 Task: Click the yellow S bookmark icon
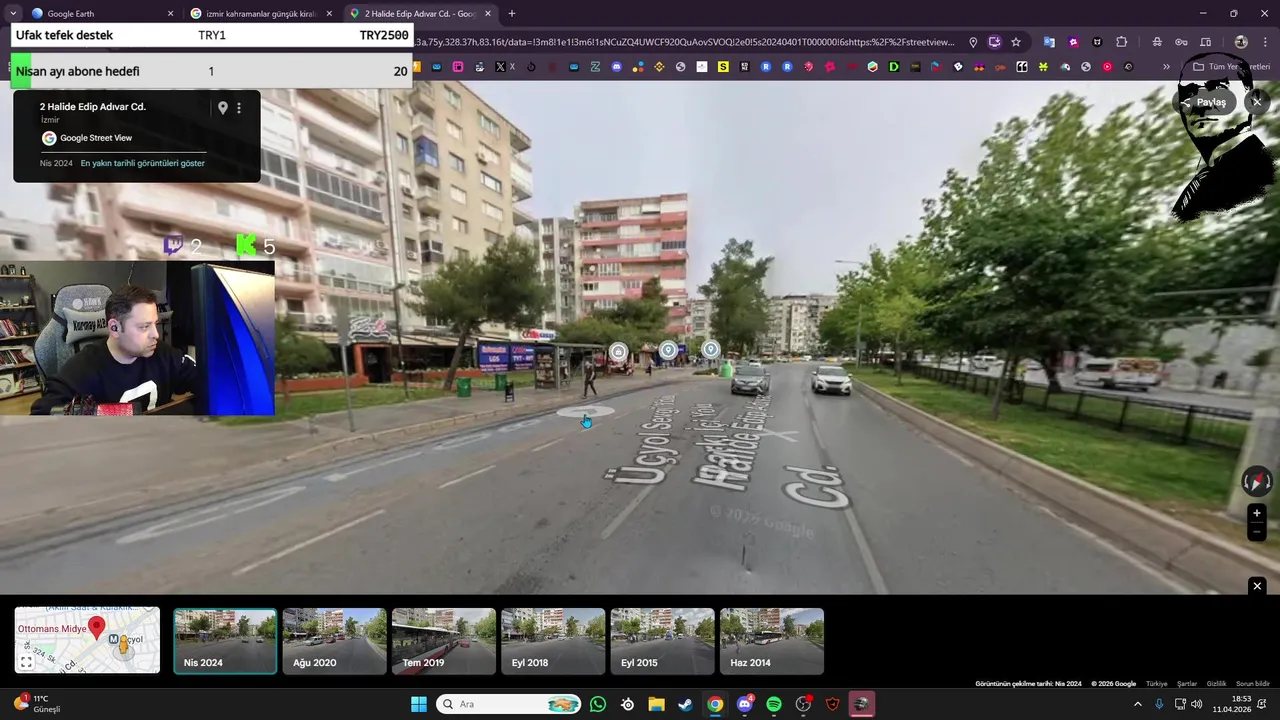pyautogui.click(x=723, y=67)
